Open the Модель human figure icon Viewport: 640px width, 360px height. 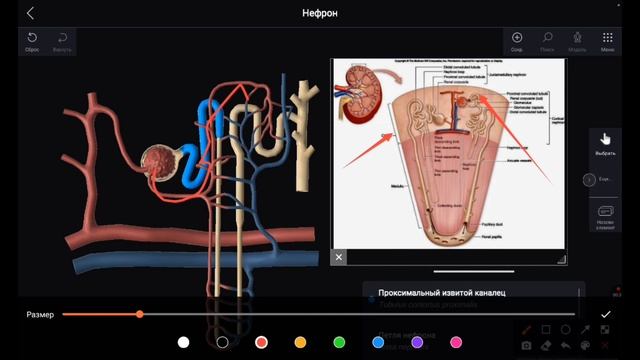click(x=577, y=38)
